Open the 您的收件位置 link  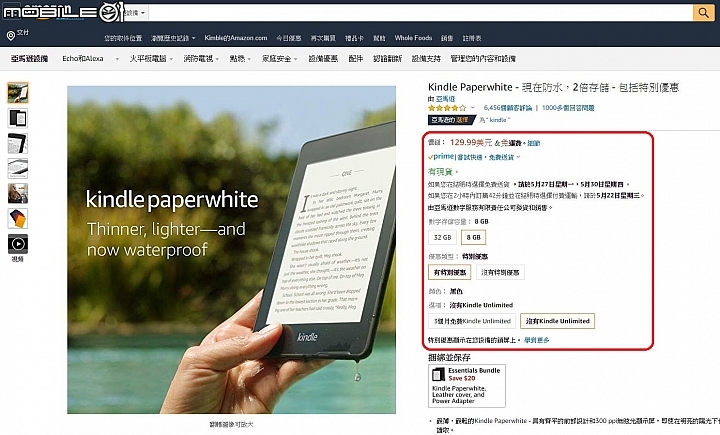[x=123, y=38]
